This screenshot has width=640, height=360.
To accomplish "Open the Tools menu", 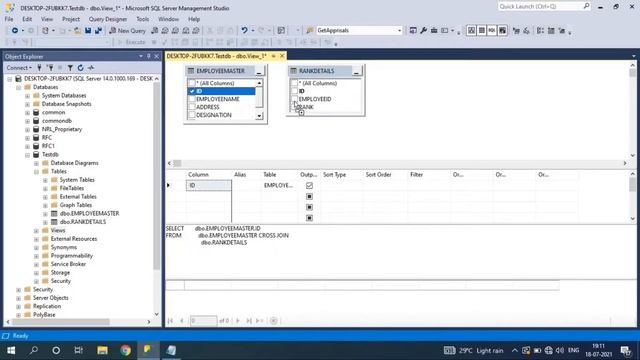I will point(142,19).
